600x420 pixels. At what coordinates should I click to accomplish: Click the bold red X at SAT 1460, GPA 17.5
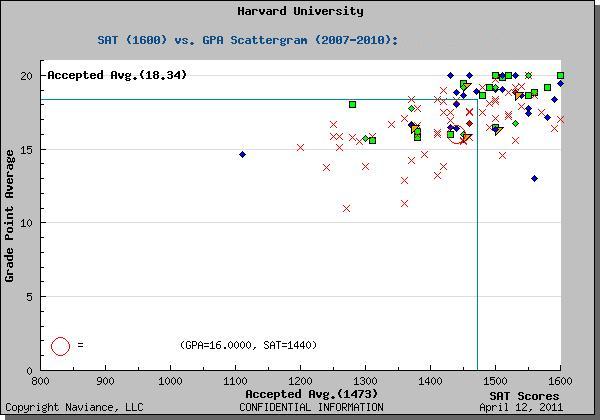pyautogui.click(x=470, y=112)
